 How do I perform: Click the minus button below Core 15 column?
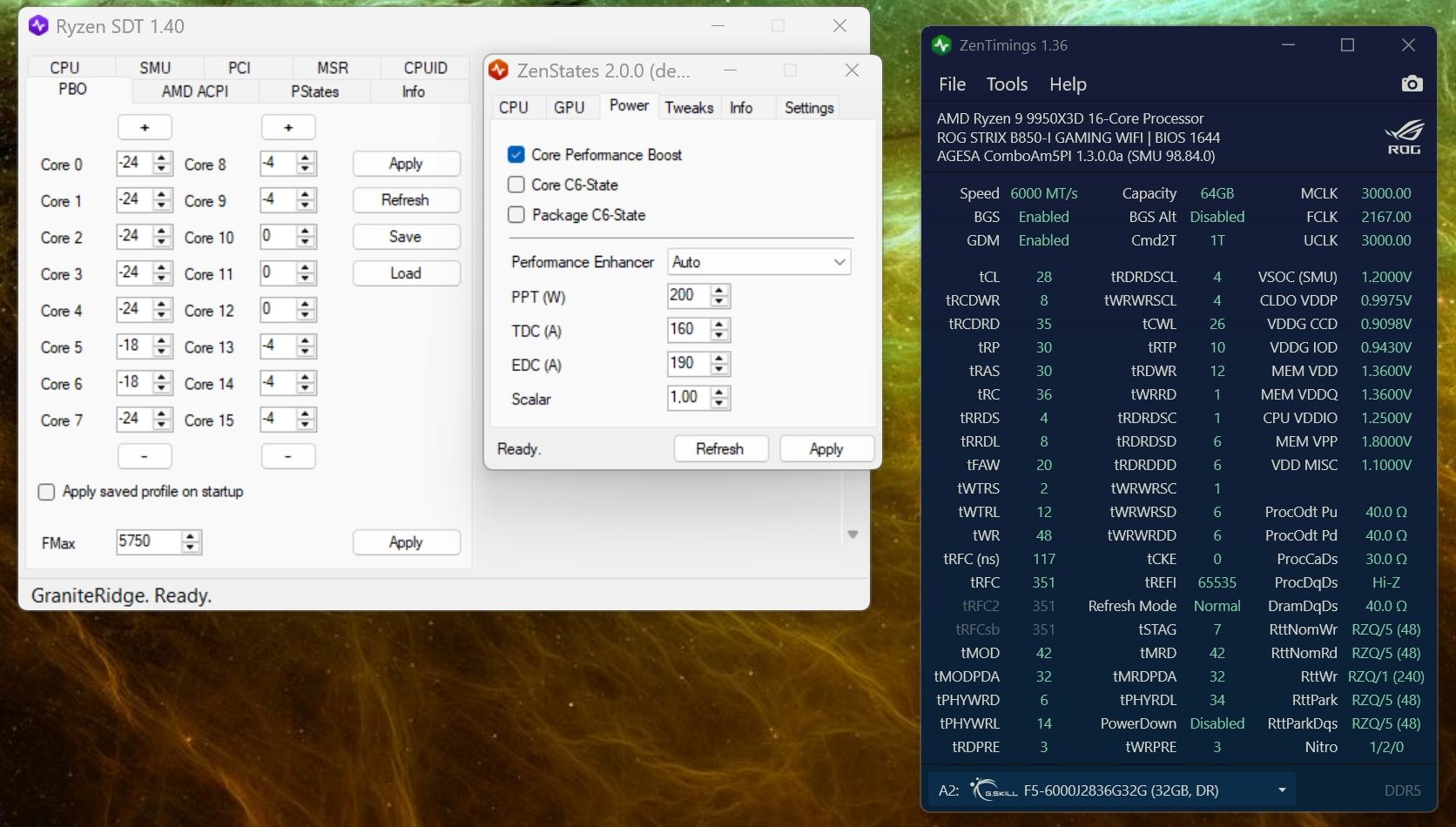click(x=288, y=456)
